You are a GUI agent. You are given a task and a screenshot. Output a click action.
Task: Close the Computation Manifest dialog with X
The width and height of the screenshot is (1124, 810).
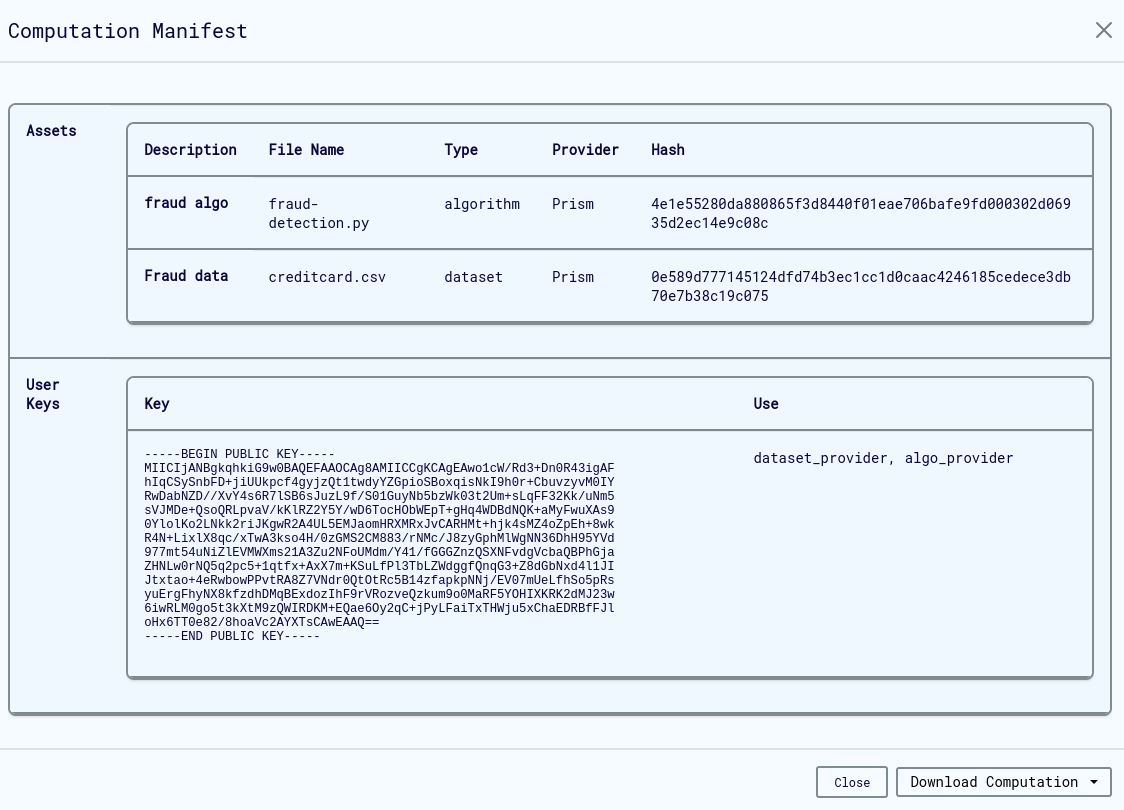pos(1104,30)
